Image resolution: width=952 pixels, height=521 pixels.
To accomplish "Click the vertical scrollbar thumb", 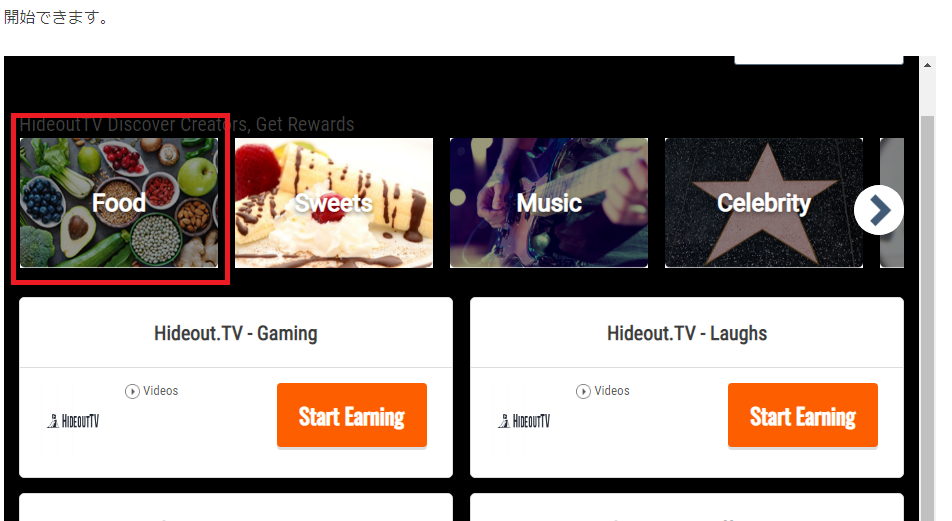I will 927,316.
